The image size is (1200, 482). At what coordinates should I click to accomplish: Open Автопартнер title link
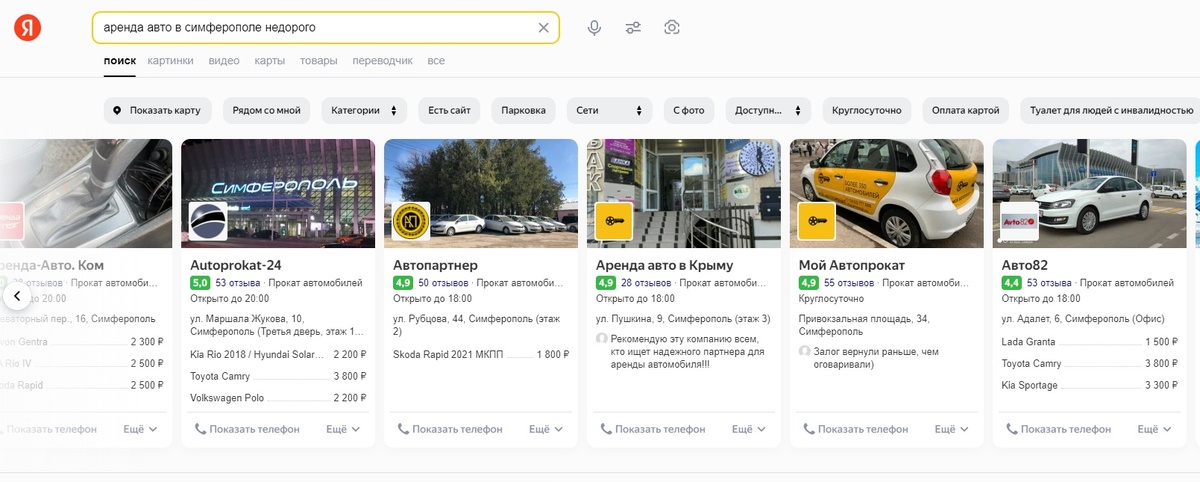435,265
